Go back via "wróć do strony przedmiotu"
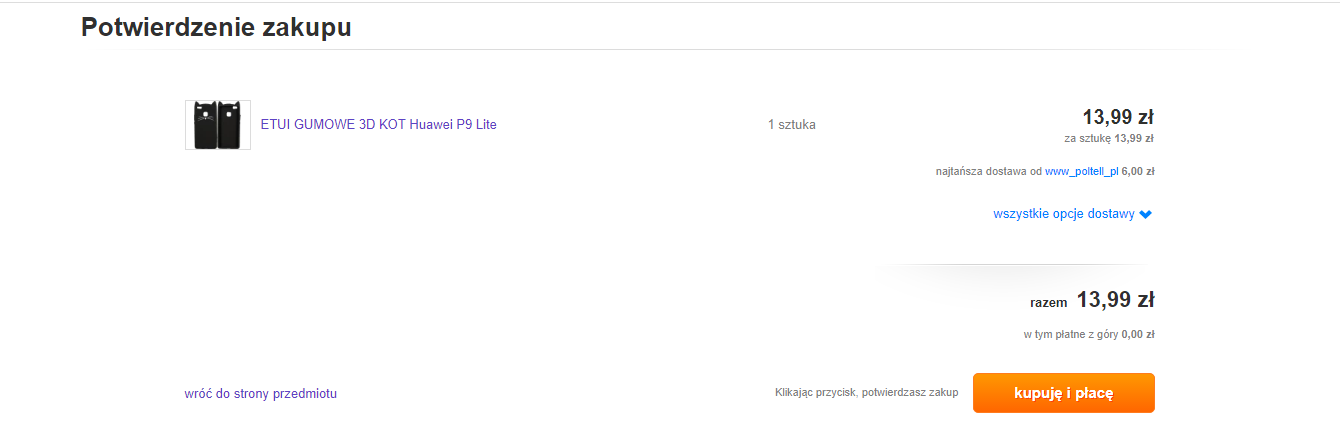The image size is (1340, 434). point(260,394)
